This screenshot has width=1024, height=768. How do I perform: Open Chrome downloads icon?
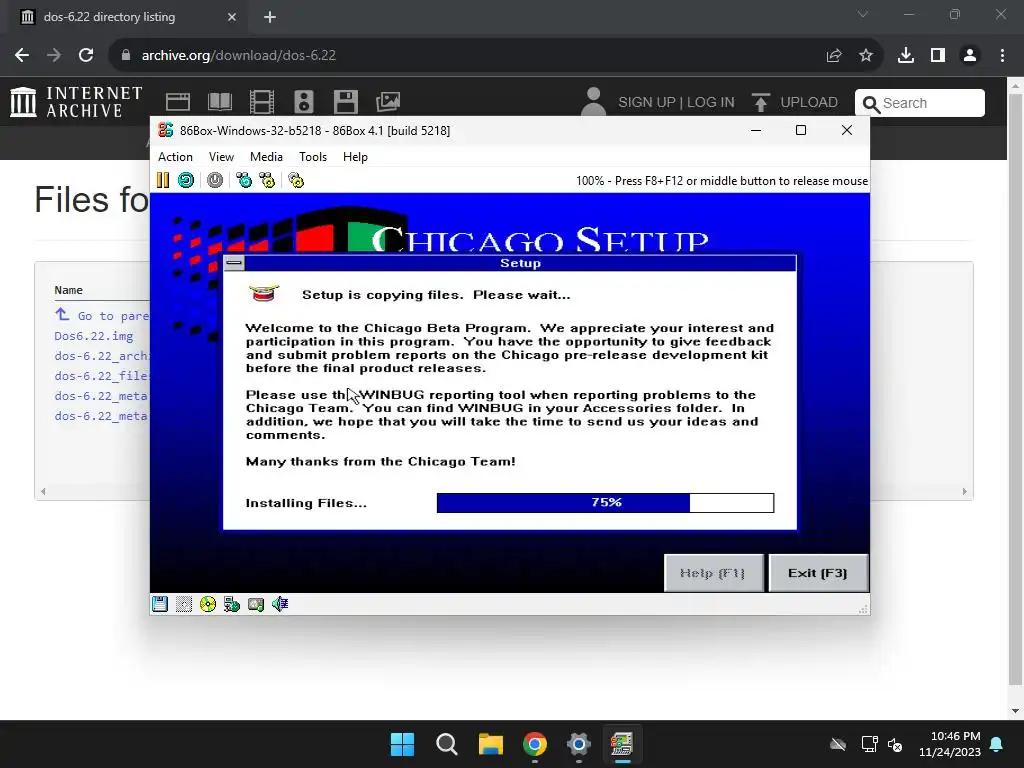(x=906, y=56)
